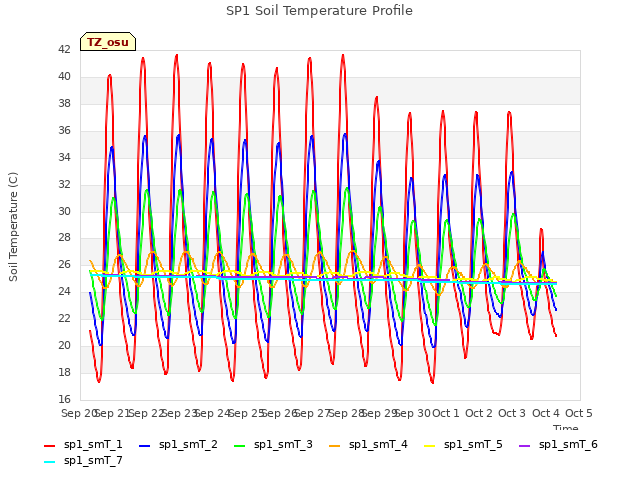This screenshot has width=640, height=480.
Task: Click the Soil Temperature (C) axis label
Action: [13, 227]
